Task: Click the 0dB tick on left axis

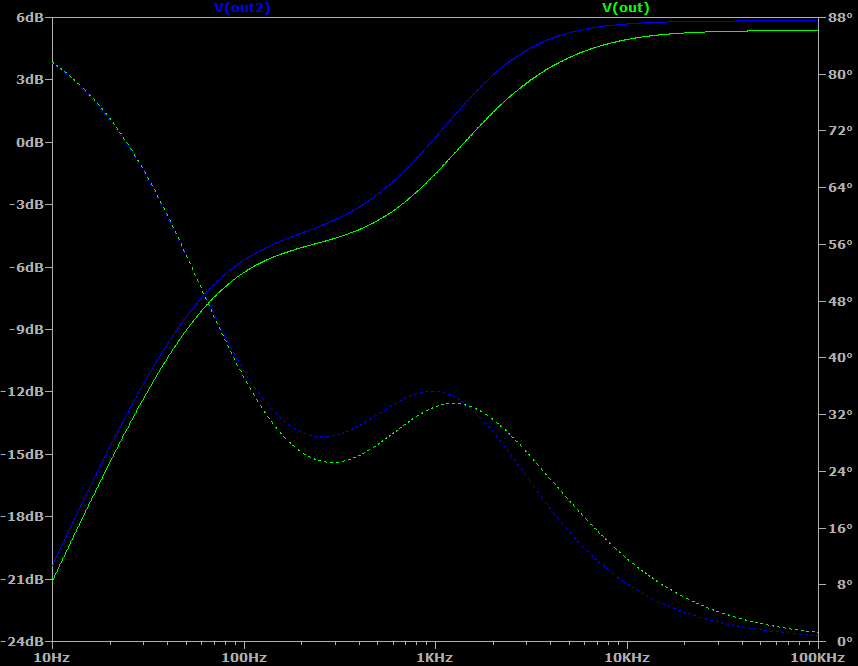Action: pos(29,143)
